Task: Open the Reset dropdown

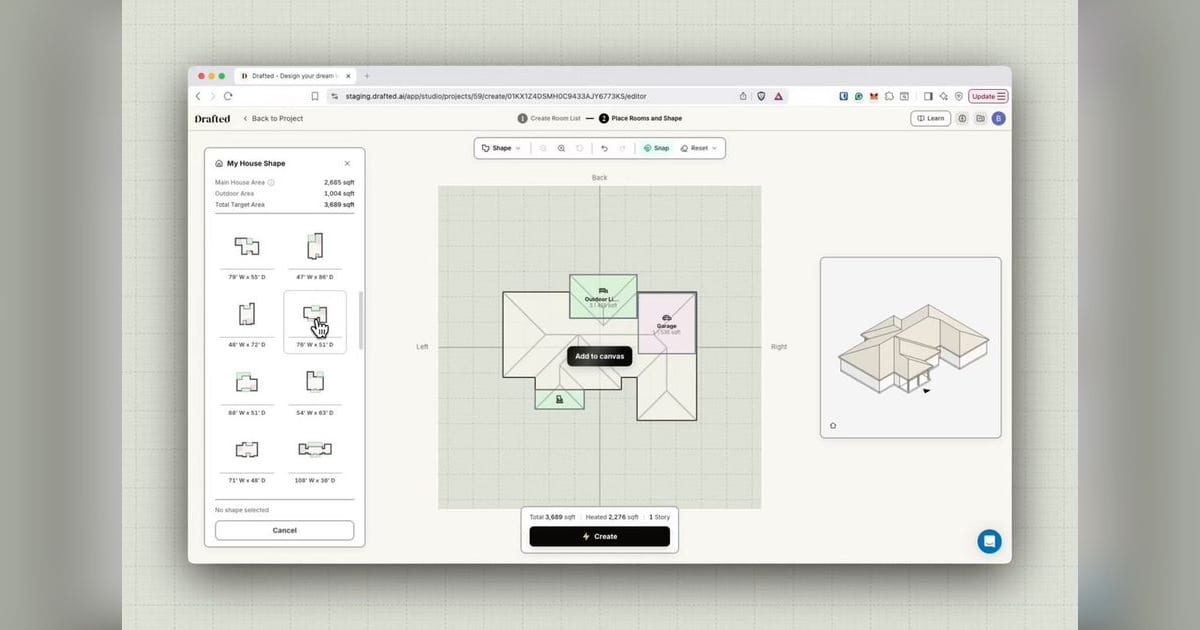Action: (x=699, y=148)
